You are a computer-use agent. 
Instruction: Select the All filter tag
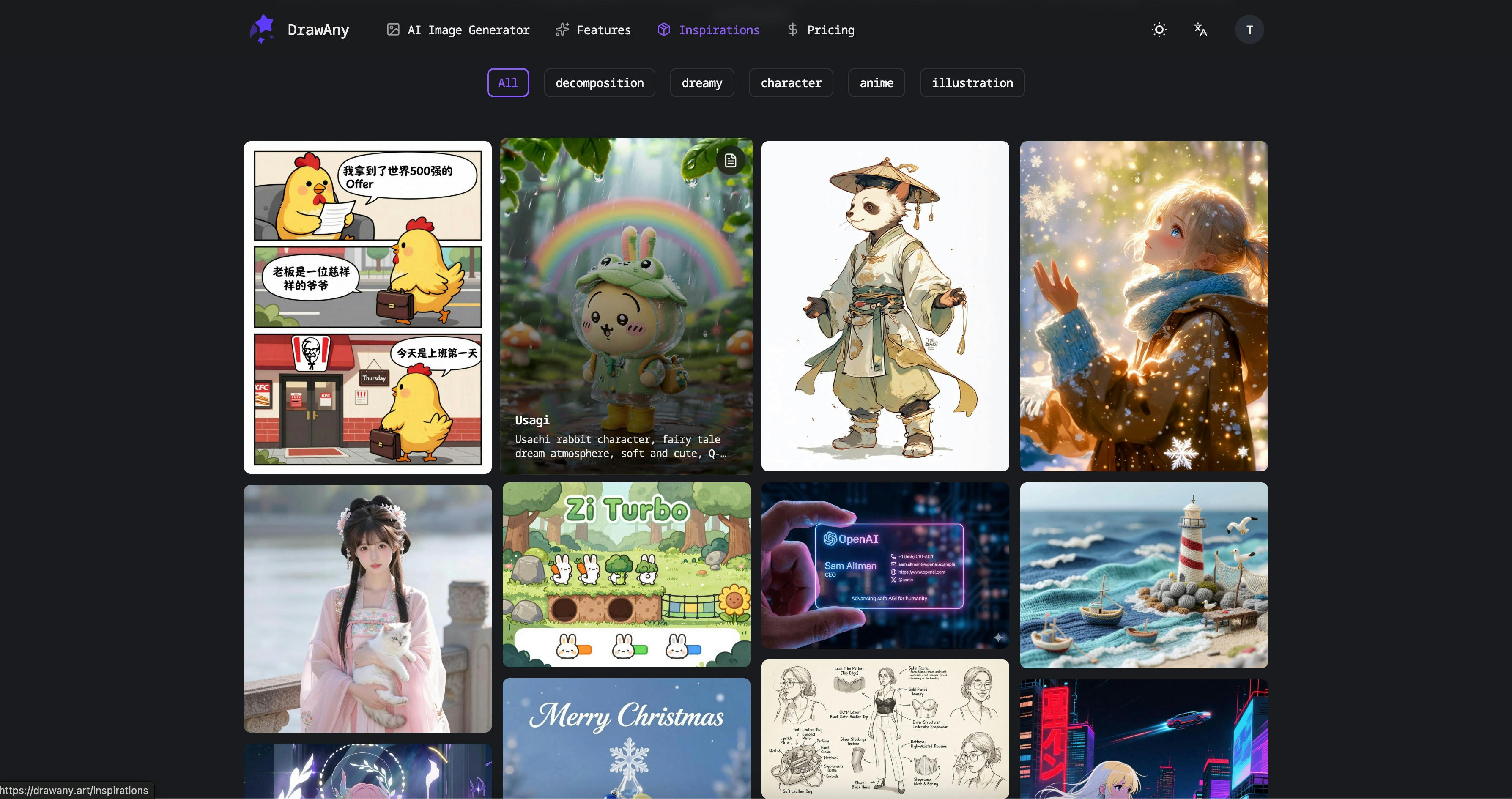(508, 83)
